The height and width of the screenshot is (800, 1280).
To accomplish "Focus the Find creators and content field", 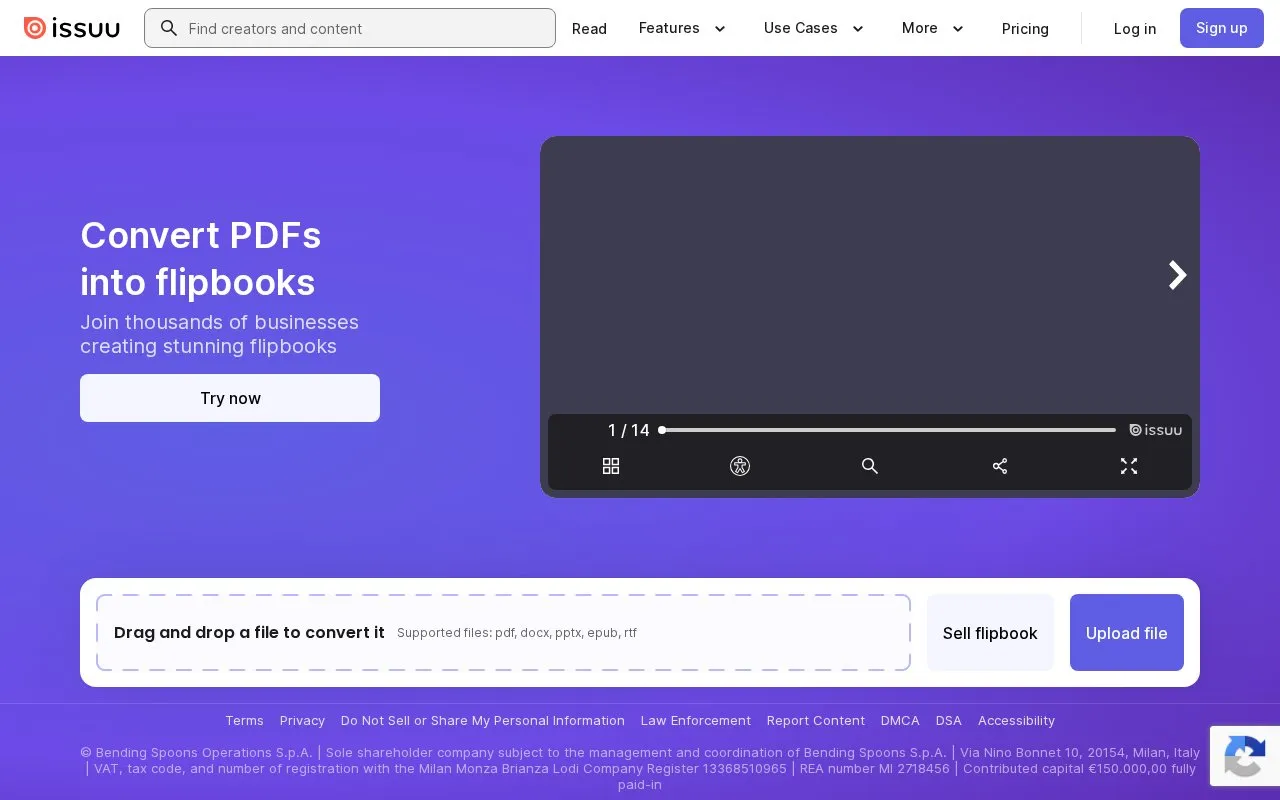I will [x=350, y=28].
